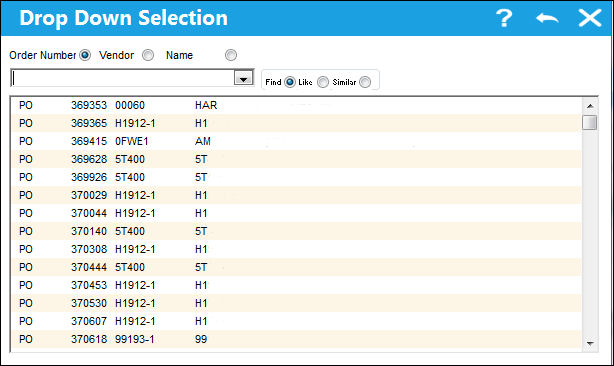Click the name 99 in last row
Viewport: 614px width, 366px height.
coord(201,339)
